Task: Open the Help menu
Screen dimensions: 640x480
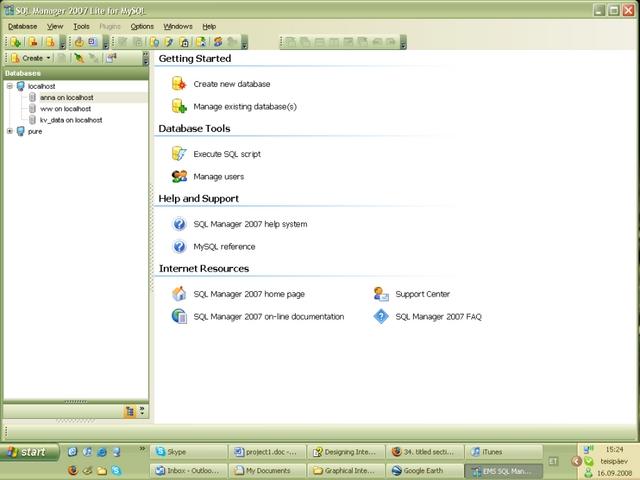Action: click(209, 27)
